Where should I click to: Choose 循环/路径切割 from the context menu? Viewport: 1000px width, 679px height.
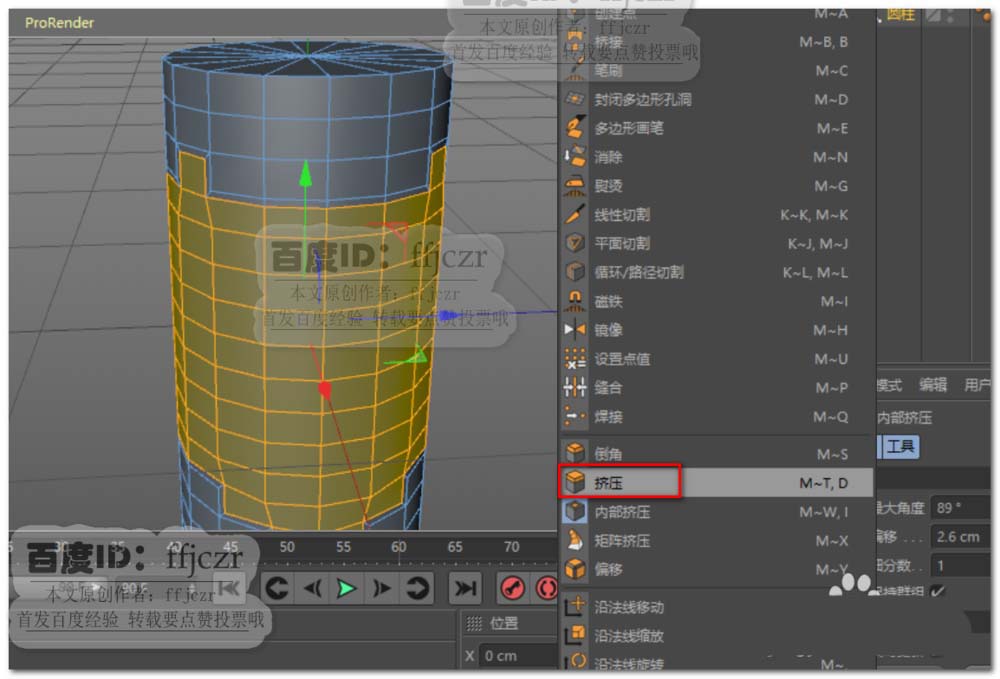[639, 272]
